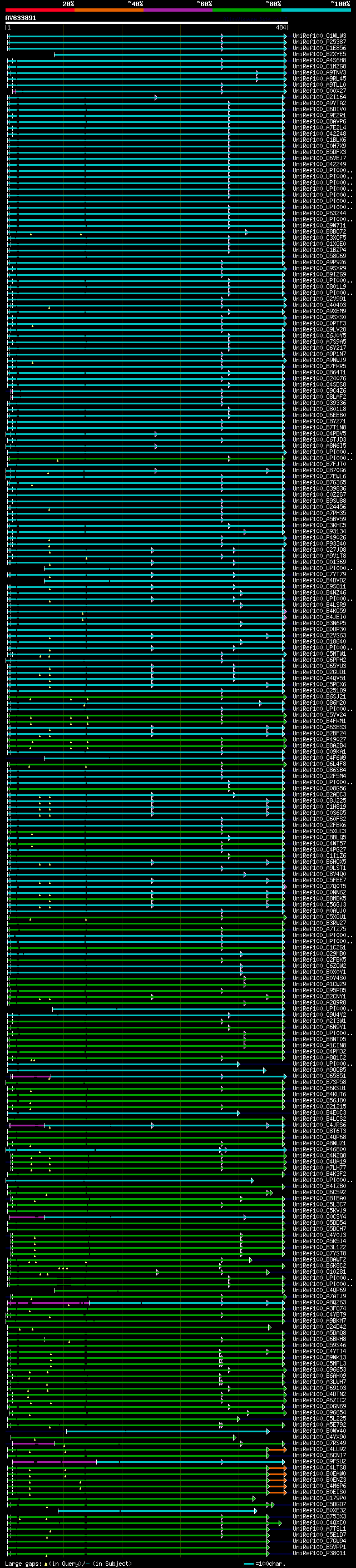Select UniRef100_Q179P0 label
This screenshot has height=1568, width=356.
(x=319, y=1498)
